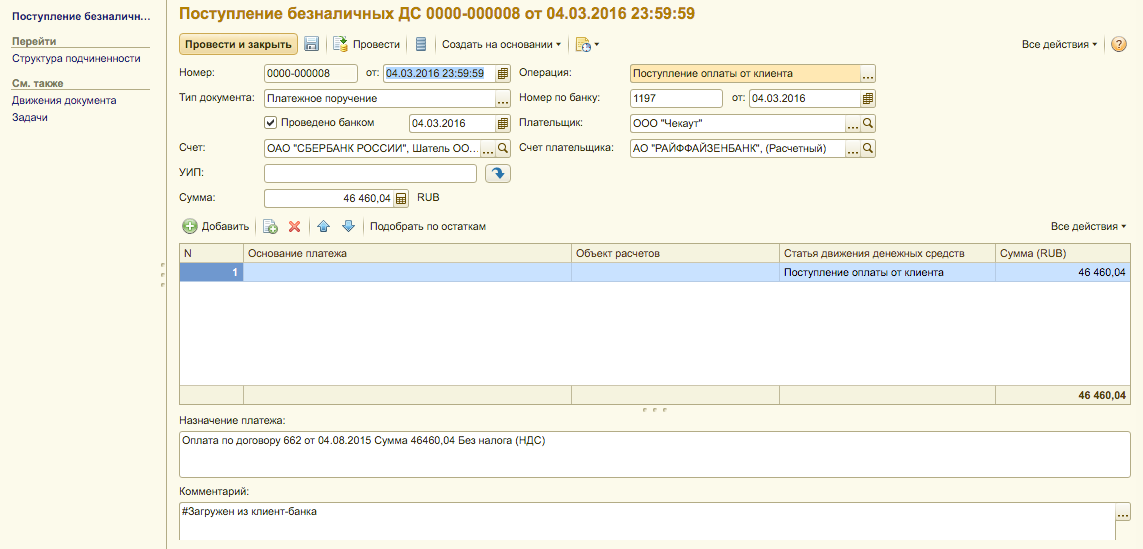Click the document movements list icon in toolbar
This screenshot has height=549, width=1143.
[421, 44]
